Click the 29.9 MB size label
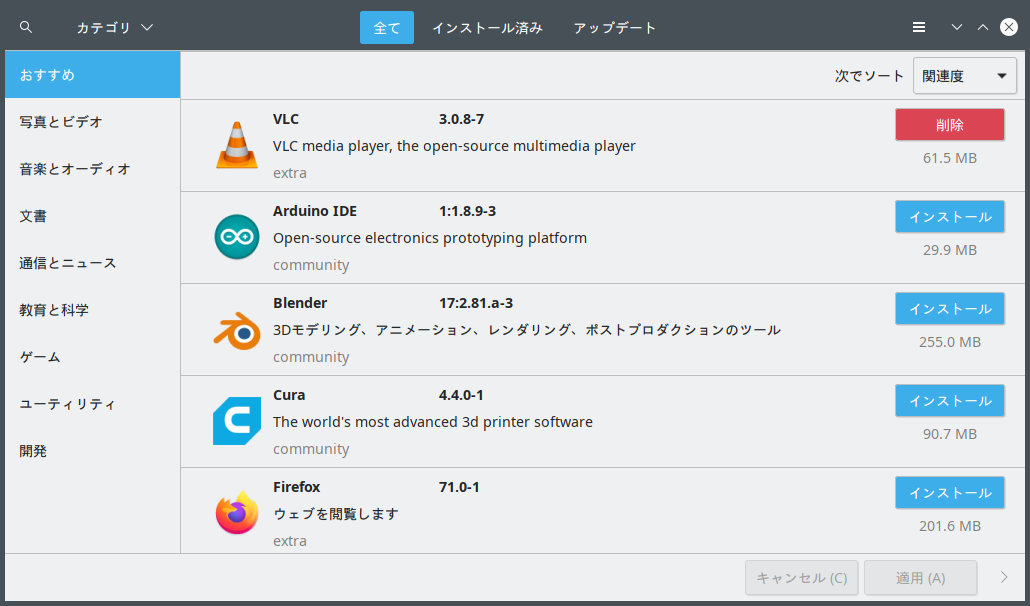This screenshot has height=606, width=1030. coord(949,250)
